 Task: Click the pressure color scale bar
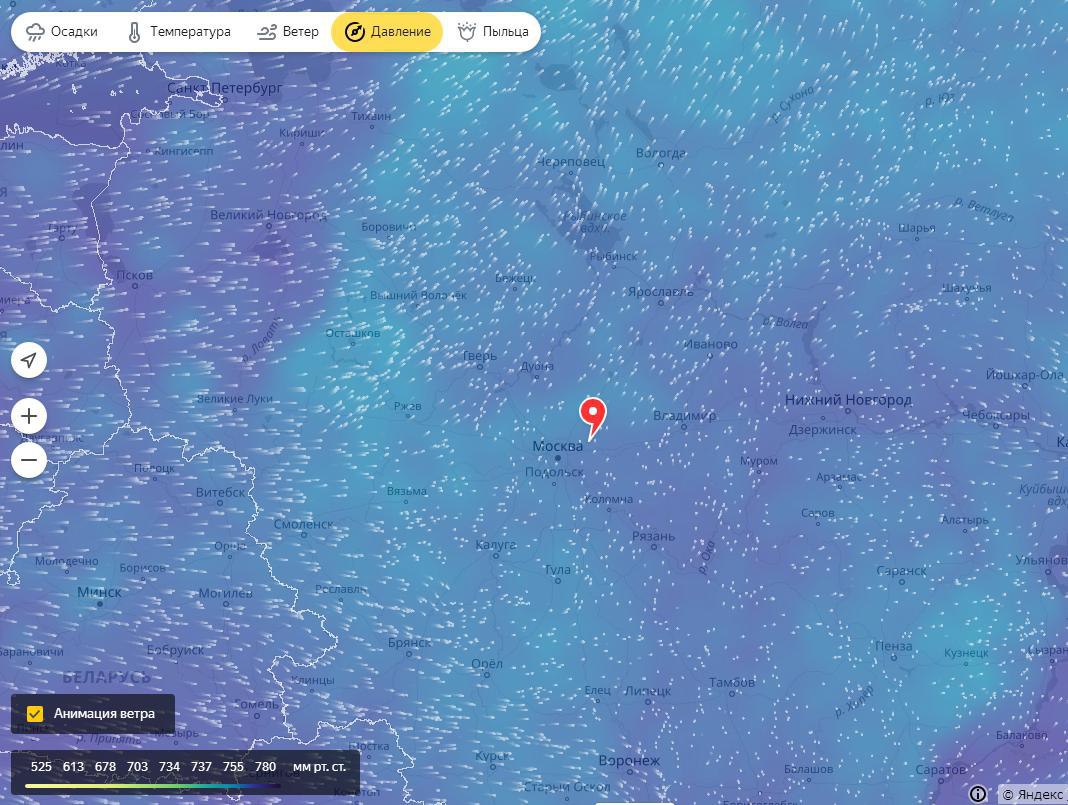point(153,786)
